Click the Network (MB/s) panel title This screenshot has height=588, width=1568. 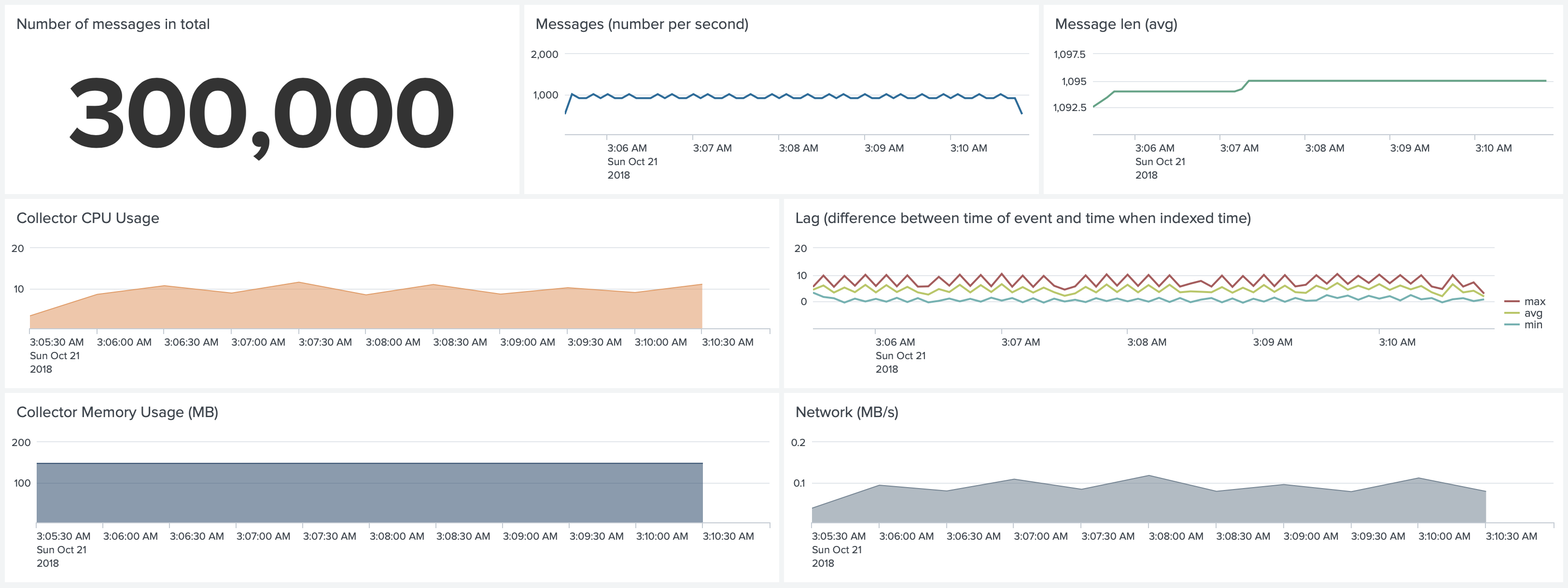point(846,412)
